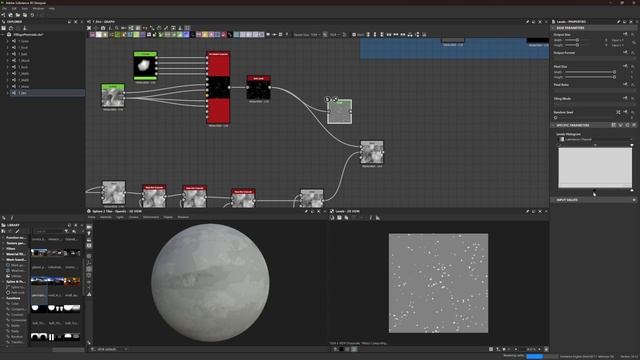Click the white uniform color node icon in palette

click(99, 35)
